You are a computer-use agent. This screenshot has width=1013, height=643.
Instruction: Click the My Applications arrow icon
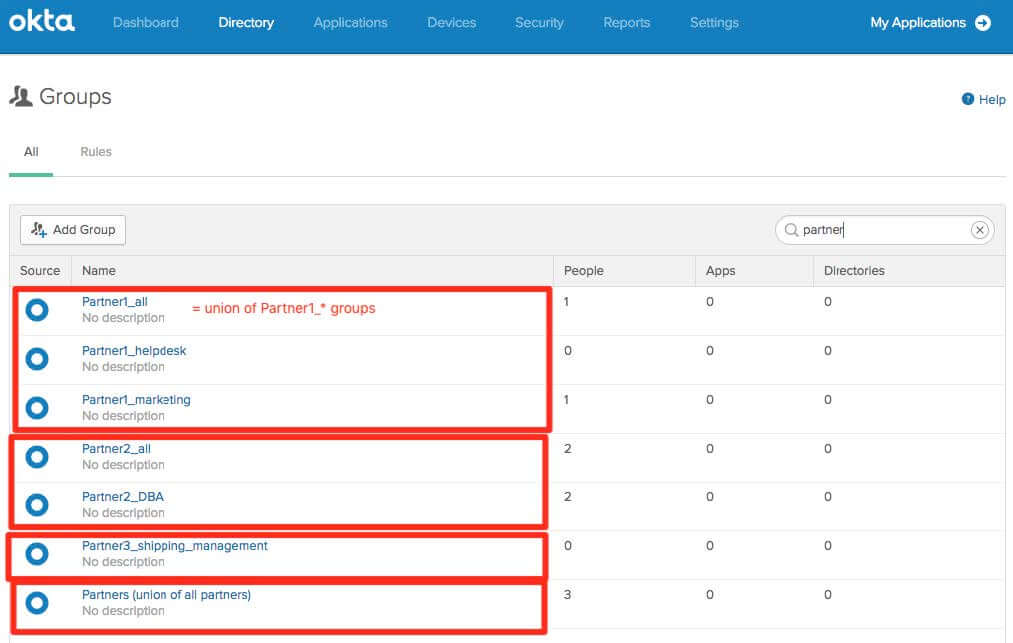983,22
